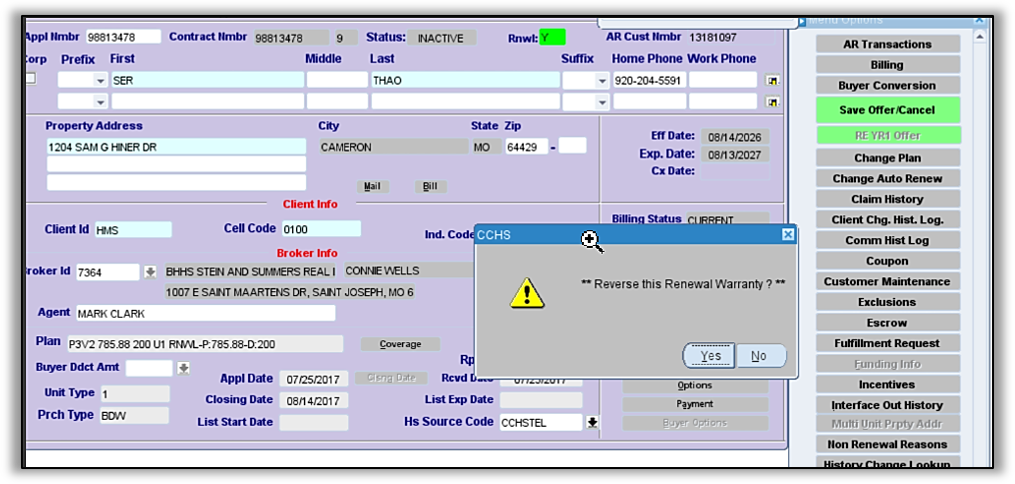Screen dimensions: 1015x484
Task: Click the green Save Offer/Cancel button
Action: [x=887, y=110]
